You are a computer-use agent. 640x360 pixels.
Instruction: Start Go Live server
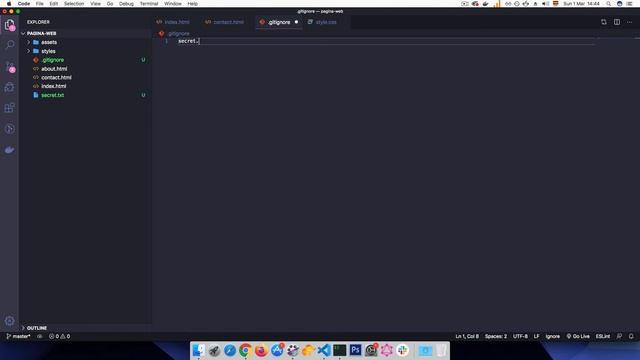click(x=578, y=336)
